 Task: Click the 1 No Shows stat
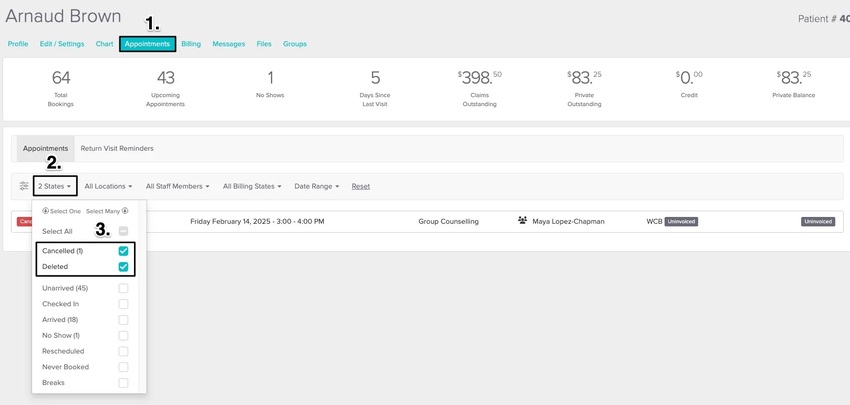click(x=270, y=84)
